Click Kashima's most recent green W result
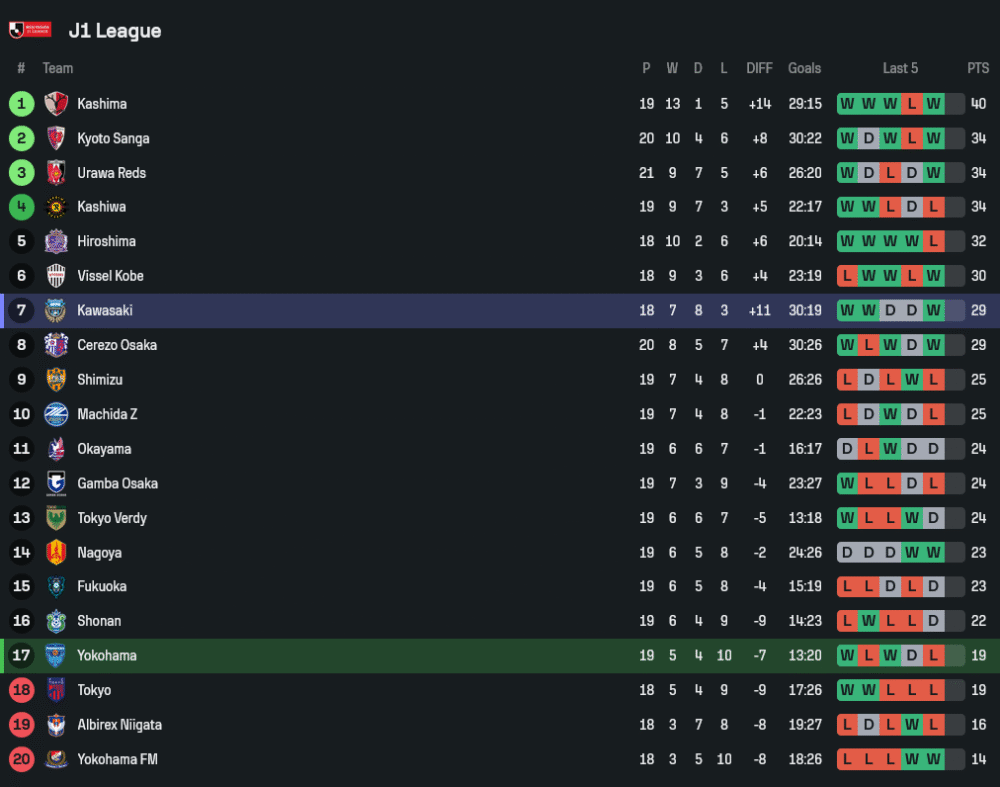Viewport: 1000px width, 787px height. pos(934,104)
